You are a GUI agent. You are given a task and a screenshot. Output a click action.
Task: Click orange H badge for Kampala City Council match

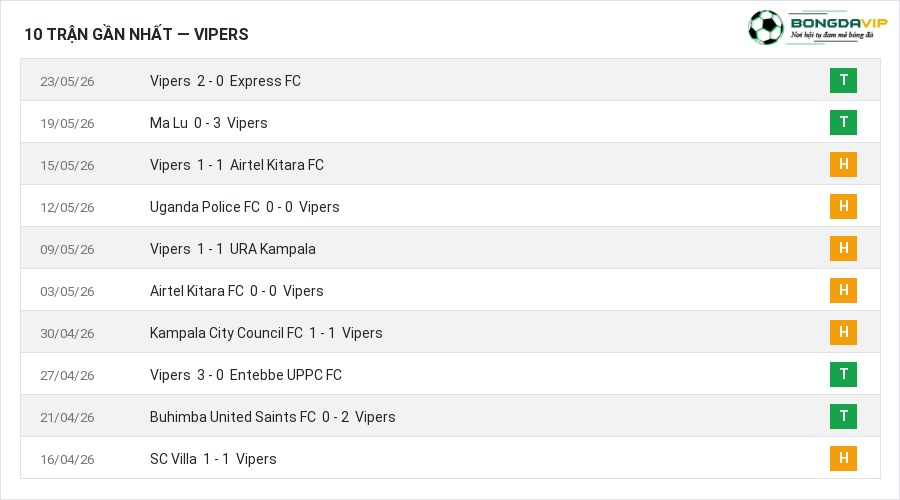point(843,332)
